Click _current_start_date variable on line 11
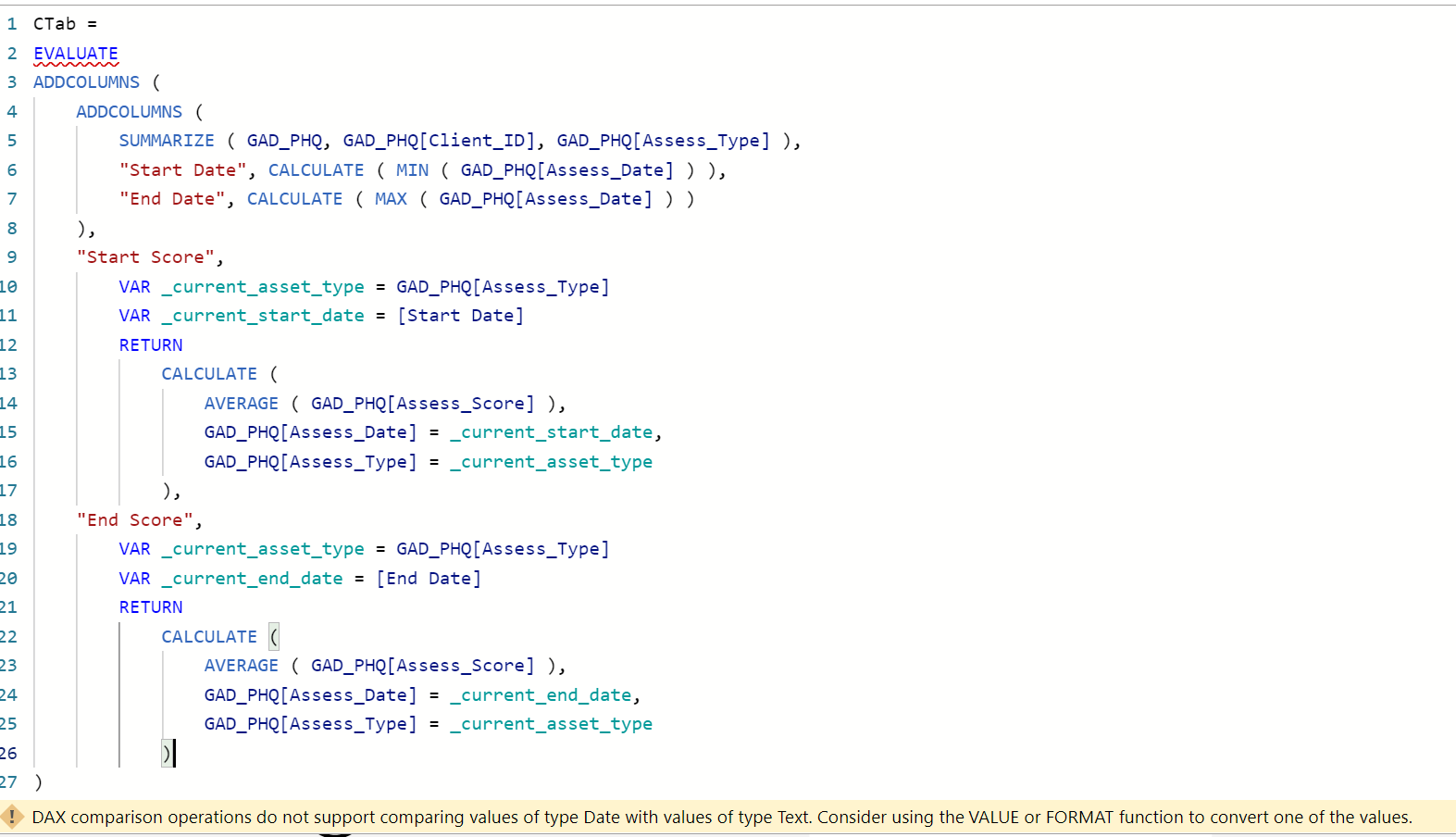The width and height of the screenshot is (1456, 837). [x=263, y=316]
